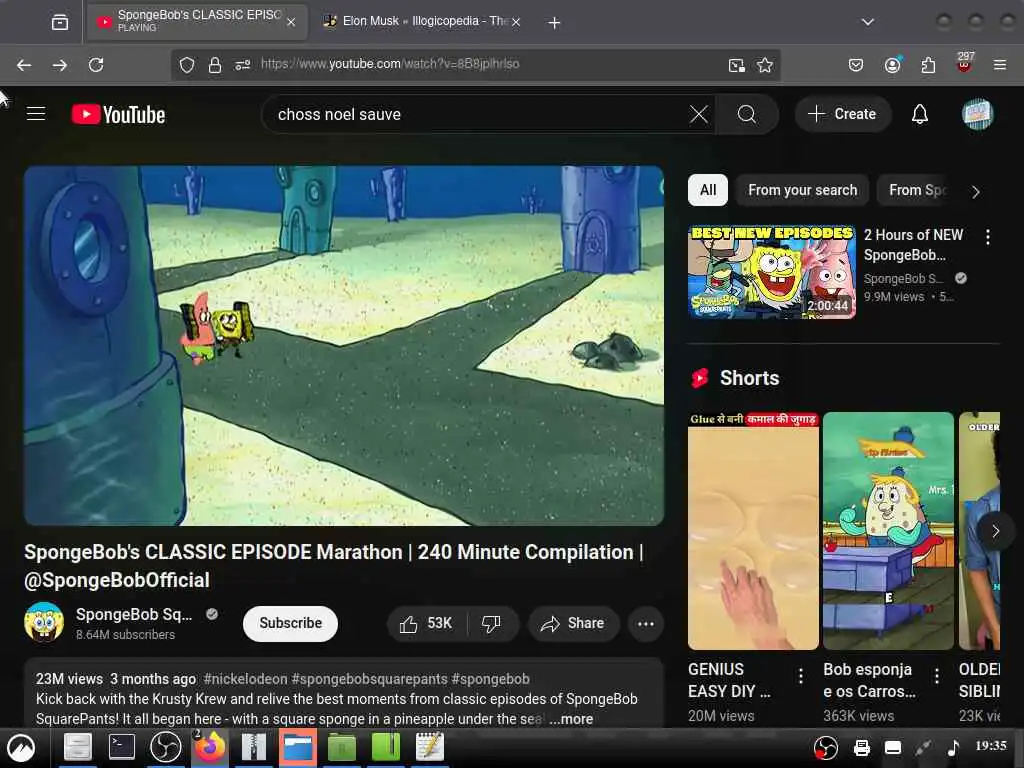Open the account avatar menu
This screenshot has height=768, width=1024.
point(977,114)
